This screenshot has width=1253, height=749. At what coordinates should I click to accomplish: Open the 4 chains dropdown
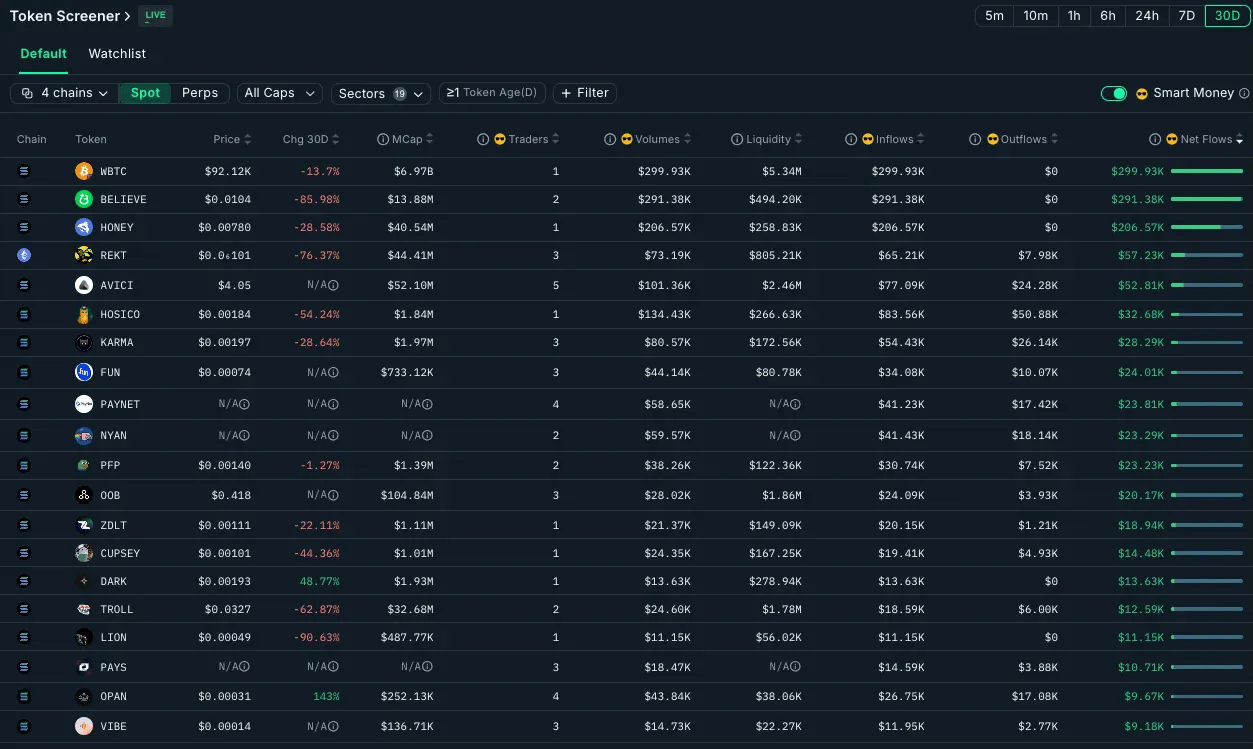(x=65, y=93)
